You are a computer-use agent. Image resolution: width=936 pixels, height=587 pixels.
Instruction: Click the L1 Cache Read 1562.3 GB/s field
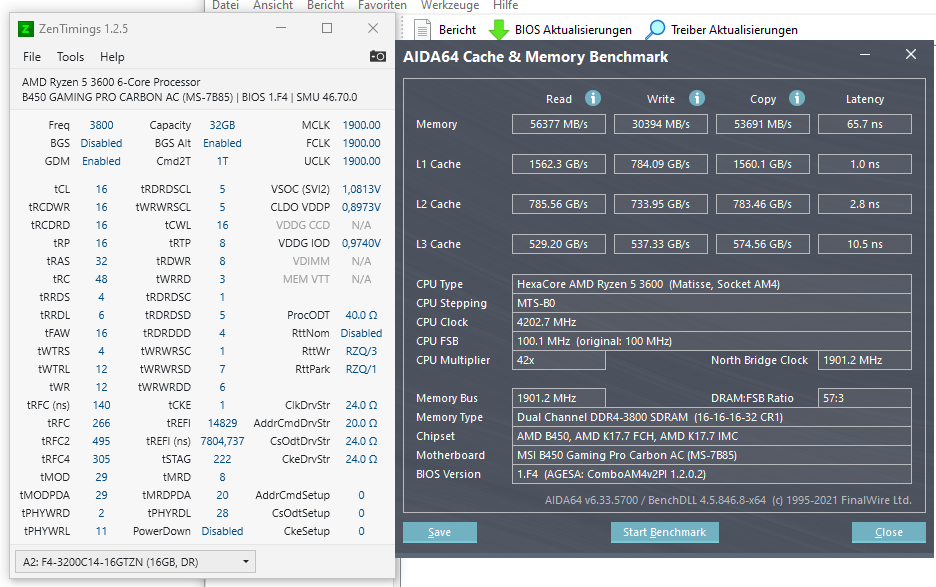pos(559,164)
